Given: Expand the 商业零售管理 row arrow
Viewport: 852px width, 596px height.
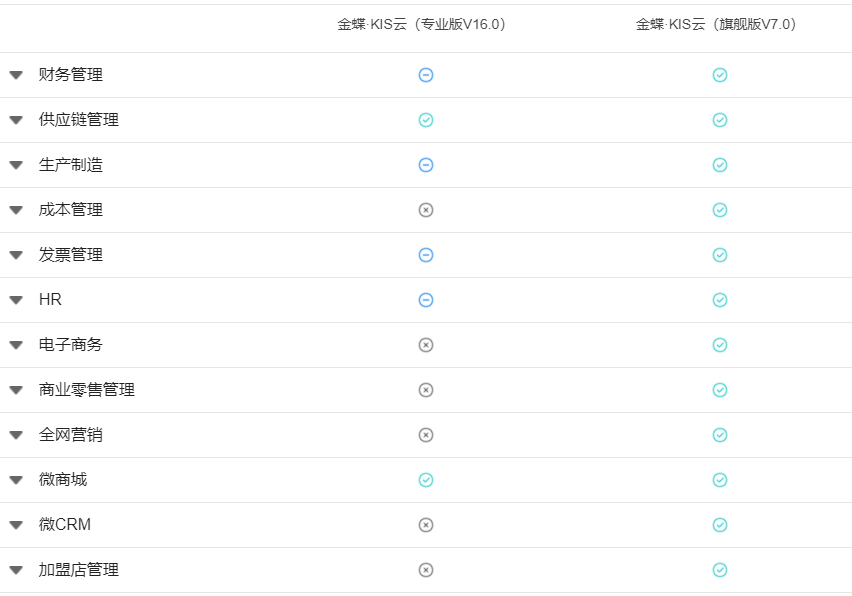Looking at the screenshot, I should [x=16, y=390].
